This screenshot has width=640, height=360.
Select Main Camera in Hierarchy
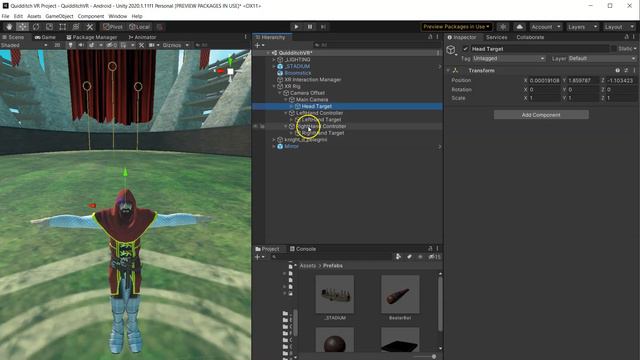(x=312, y=100)
